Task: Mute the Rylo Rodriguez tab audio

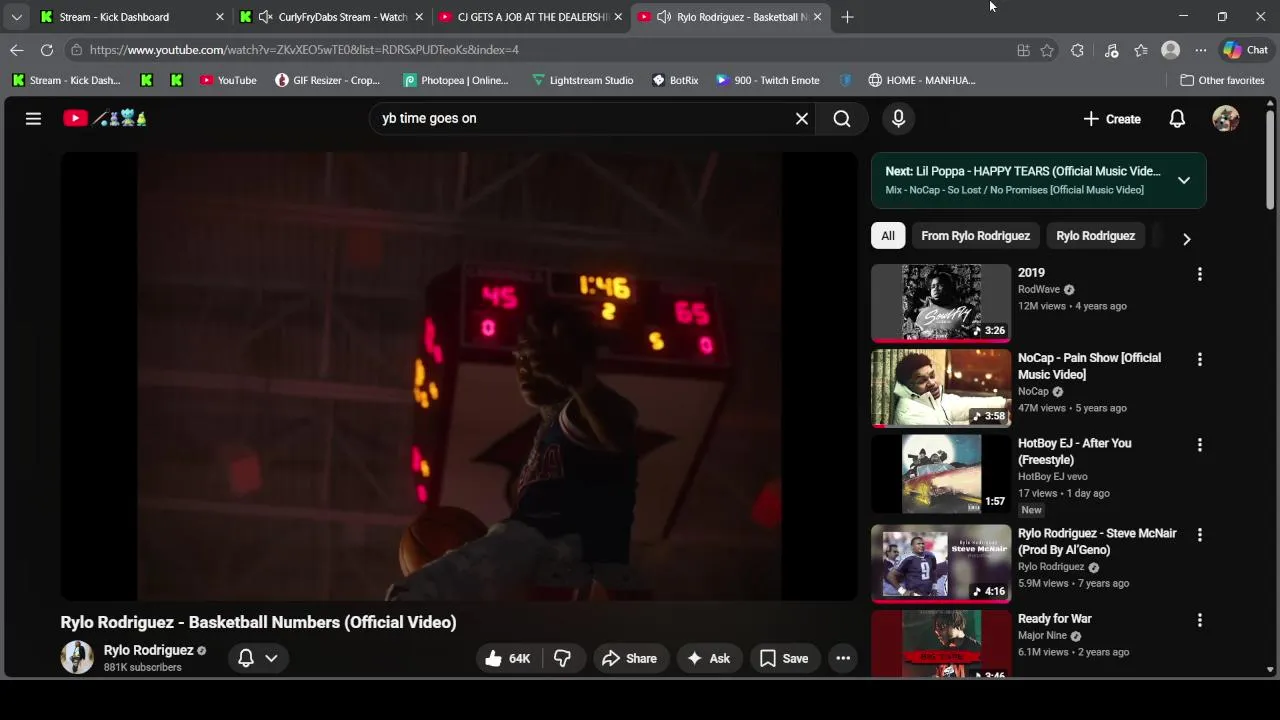Action: [663, 17]
